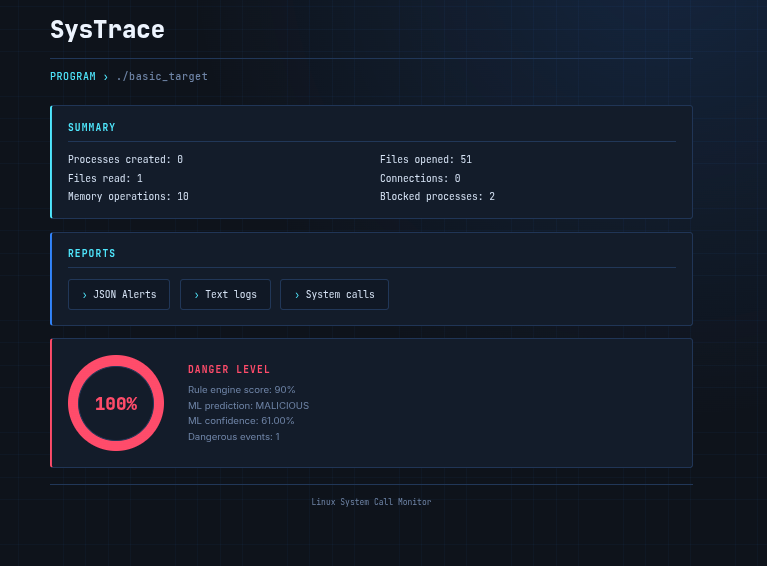Click the DANGER LEVEL heading

click(229, 369)
